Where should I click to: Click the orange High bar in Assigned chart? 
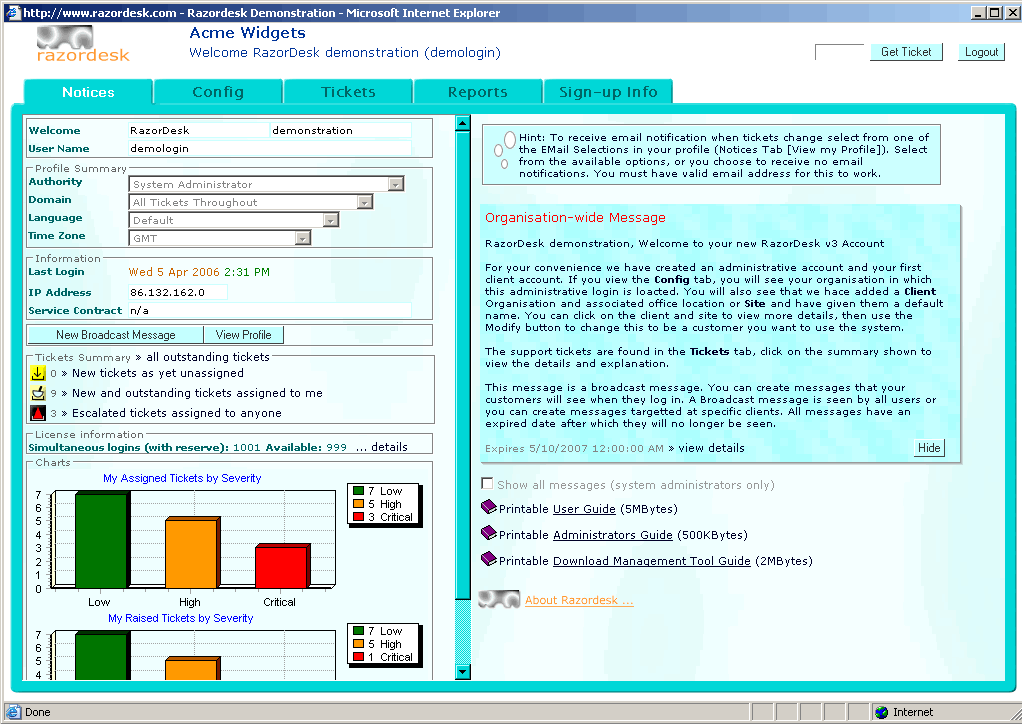tap(192, 553)
